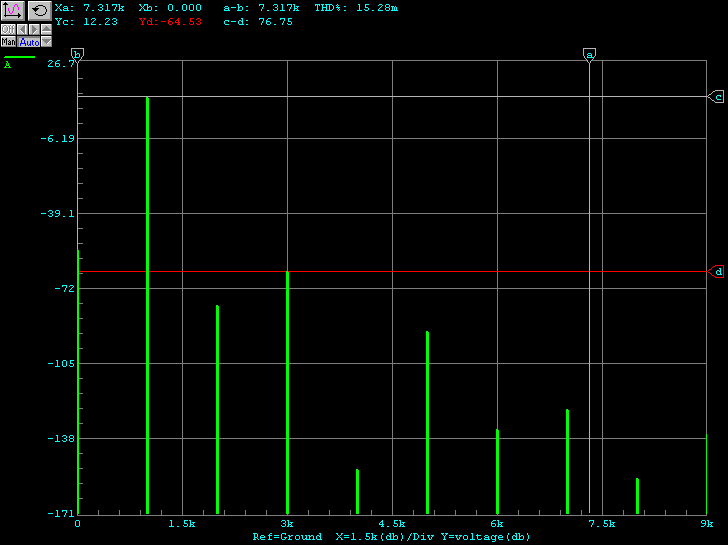Select horizontal cursor marker d

click(717, 272)
